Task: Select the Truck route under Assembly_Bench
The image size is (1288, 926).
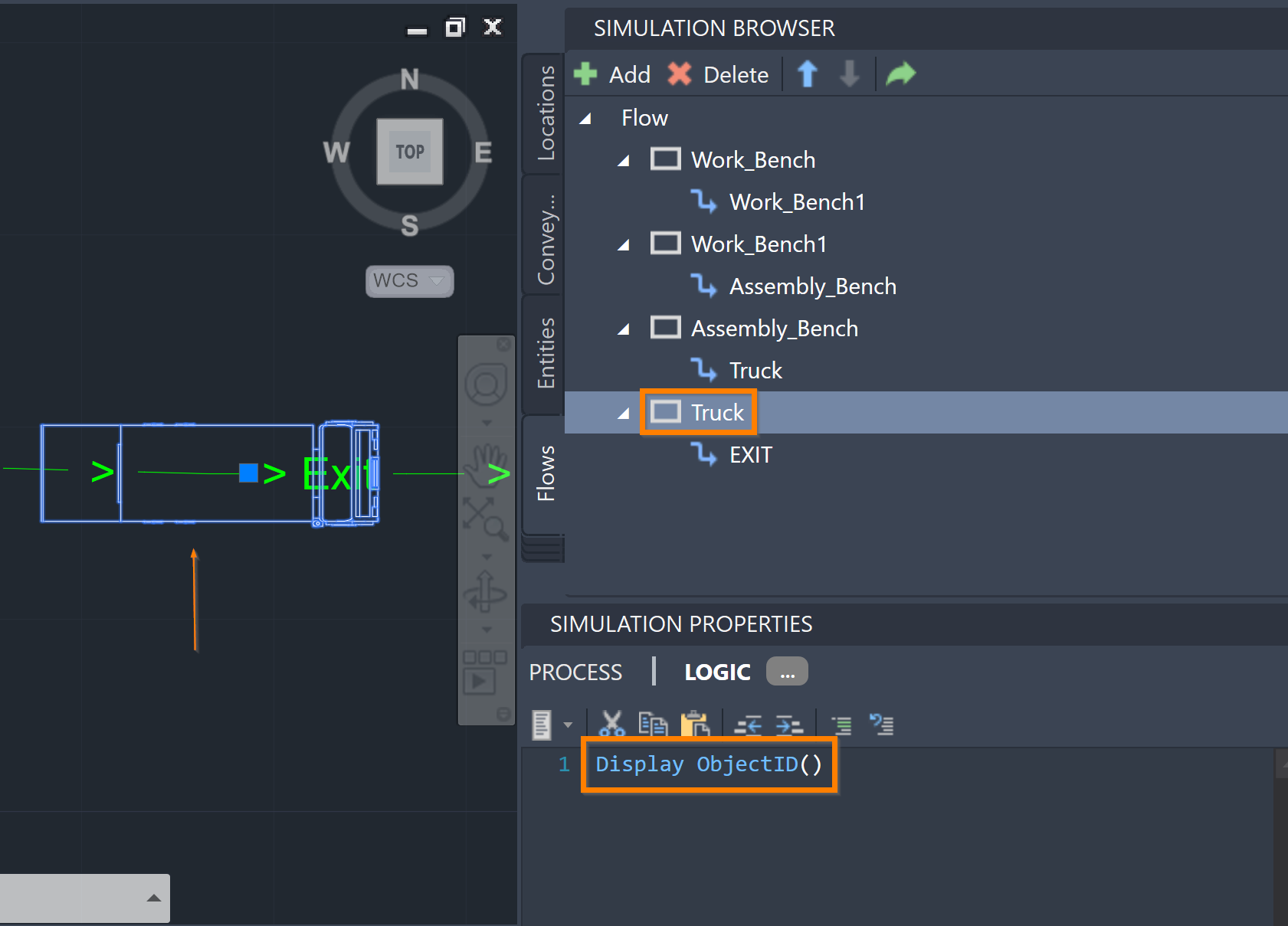Action: (755, 370)
